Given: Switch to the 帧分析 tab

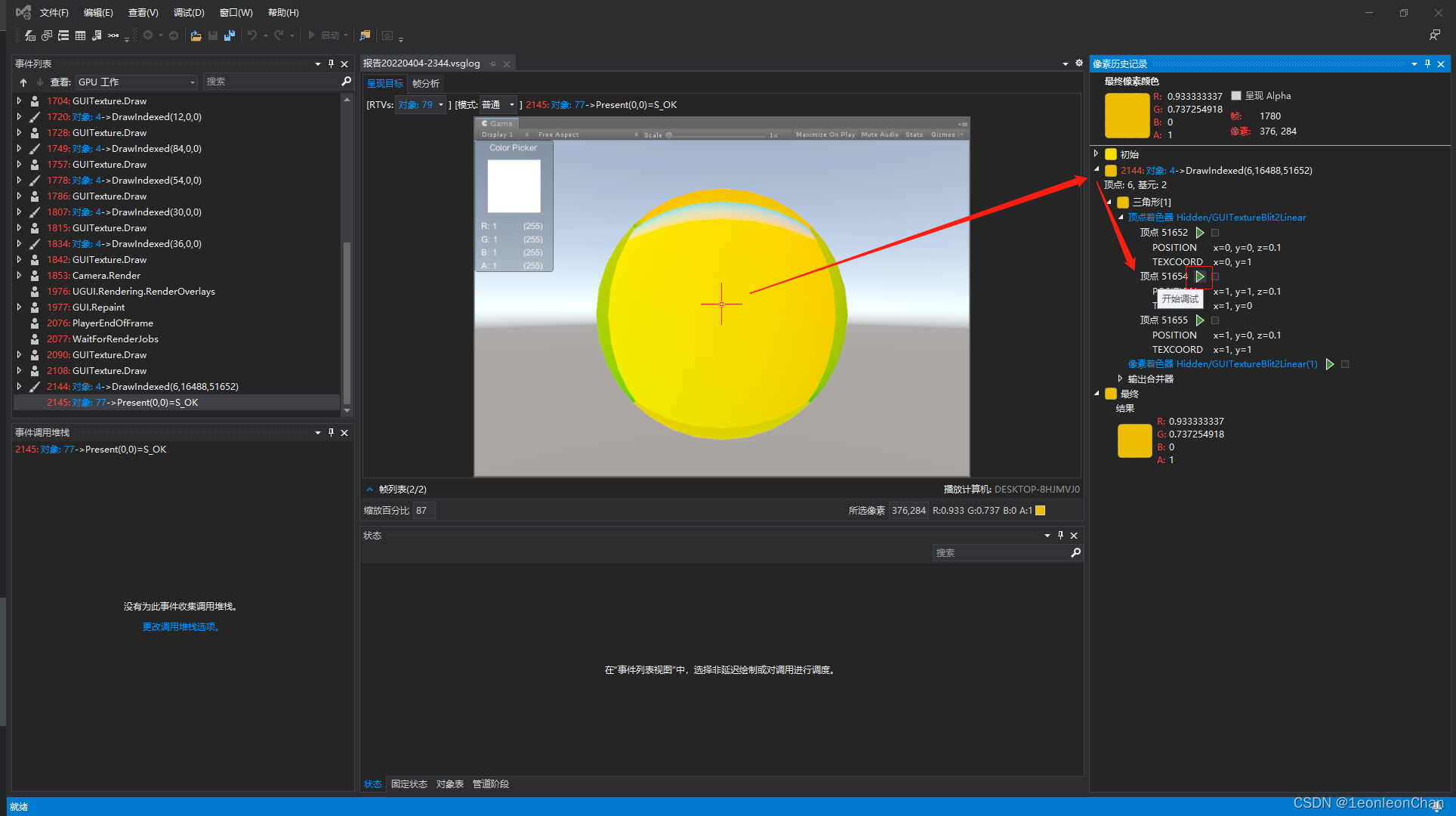Looking at the screenshot, I should [426, 84].
